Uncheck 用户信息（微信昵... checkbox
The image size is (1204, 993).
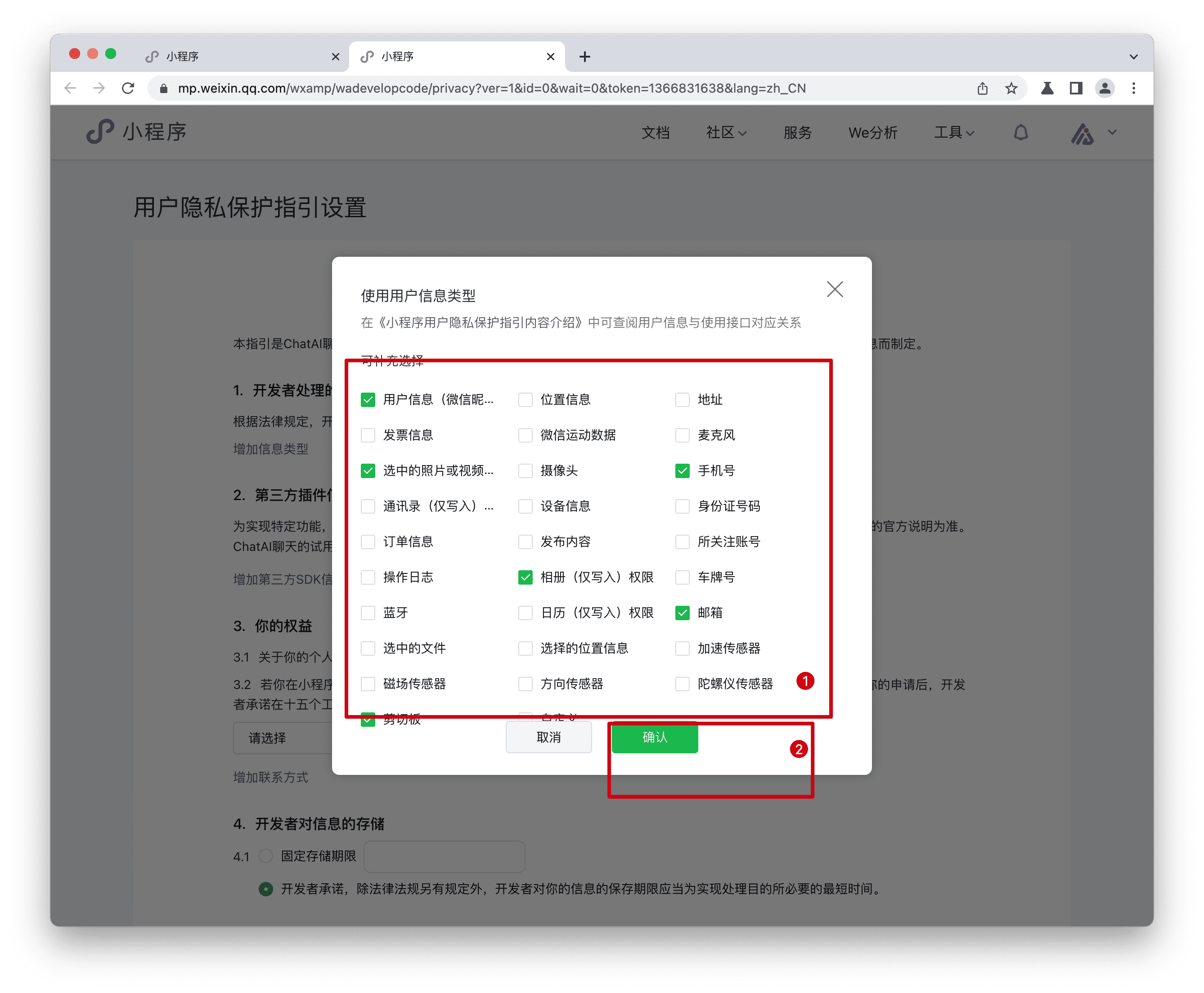[368, 399]
